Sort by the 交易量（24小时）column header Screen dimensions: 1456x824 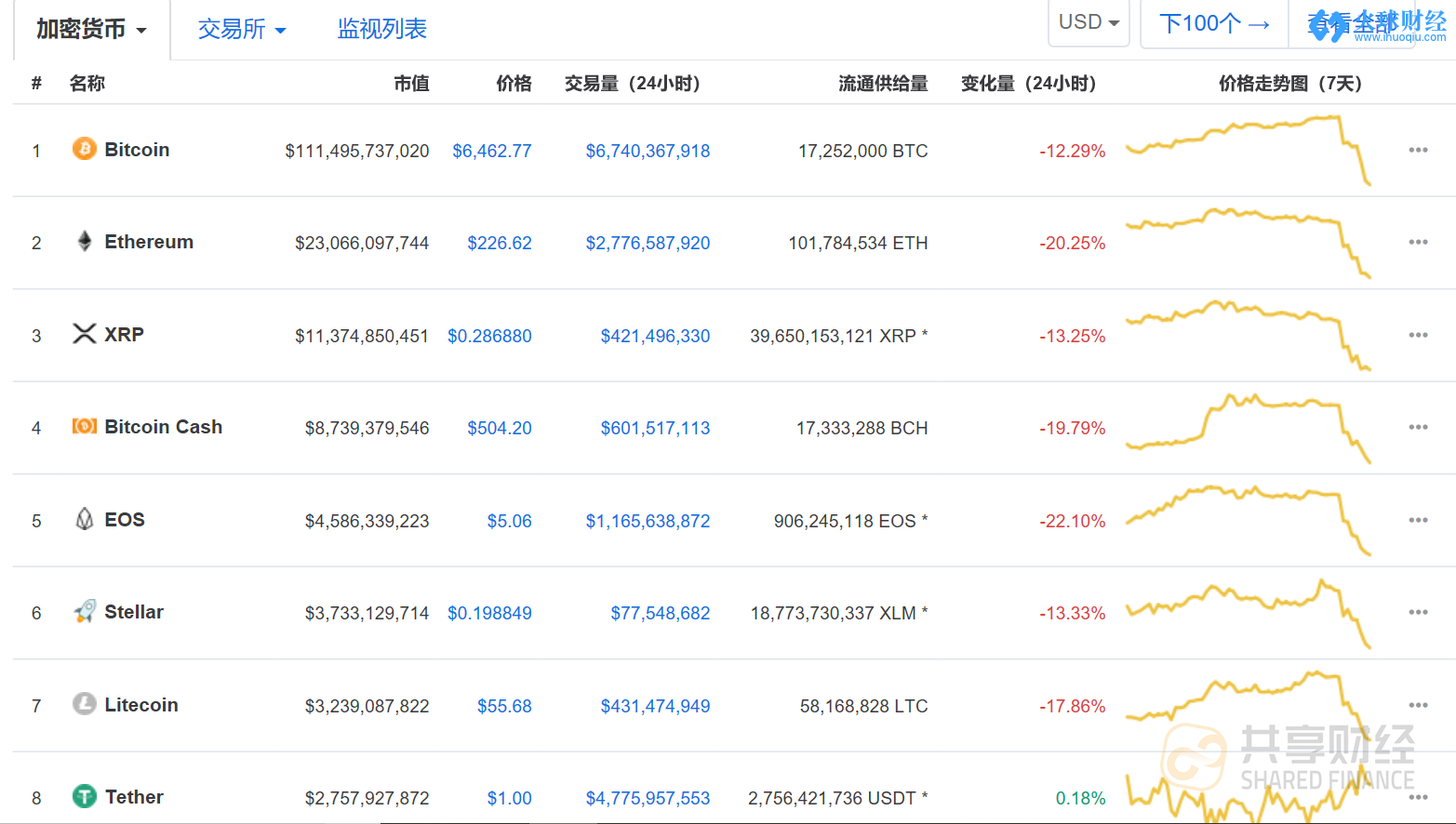click(633, 84)
